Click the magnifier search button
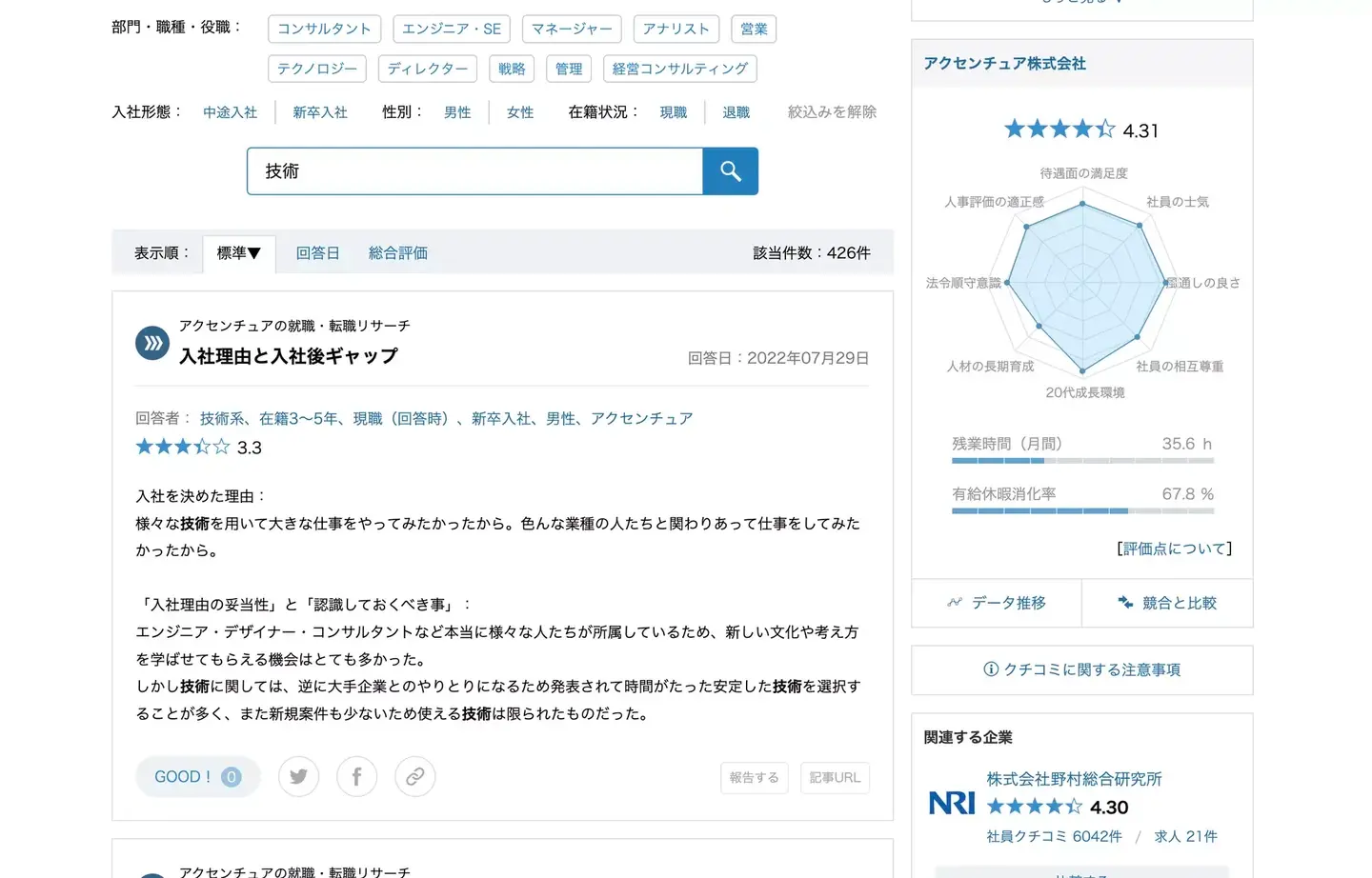Image resolution: width=1372 pixels, height=878 pixels. pyautogui.click(x=730, y=171)
